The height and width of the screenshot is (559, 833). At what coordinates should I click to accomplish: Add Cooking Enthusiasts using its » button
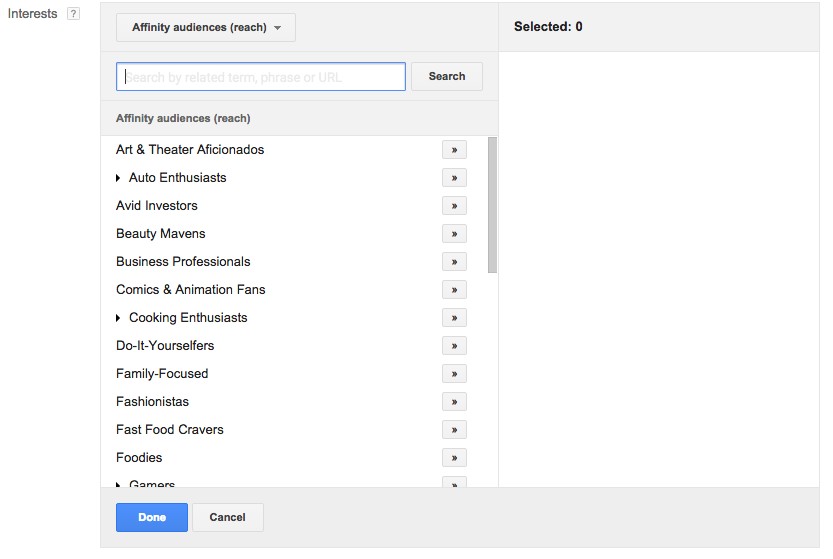tap(454, 318)
